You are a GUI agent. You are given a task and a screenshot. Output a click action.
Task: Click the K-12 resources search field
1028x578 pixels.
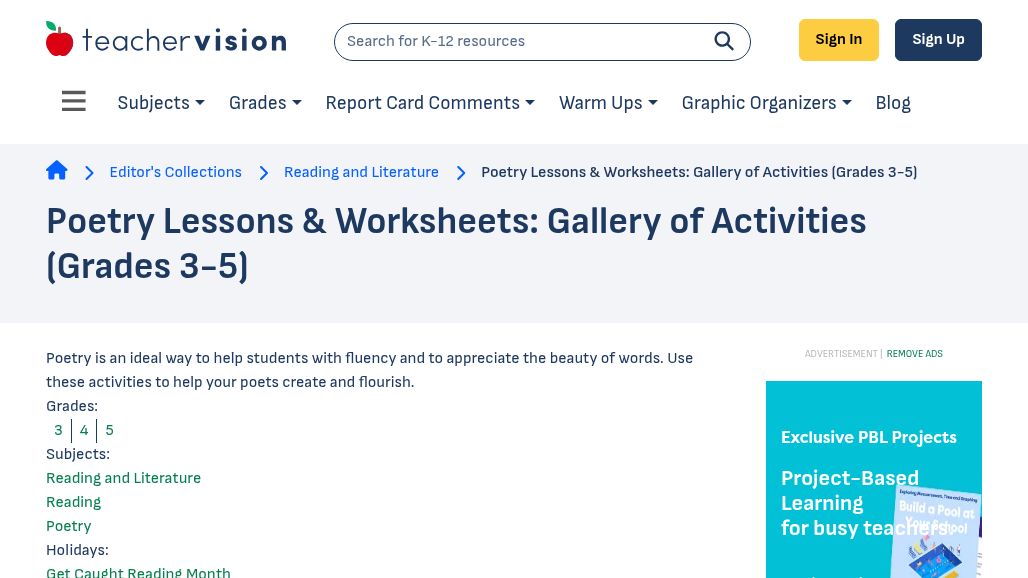520,41
